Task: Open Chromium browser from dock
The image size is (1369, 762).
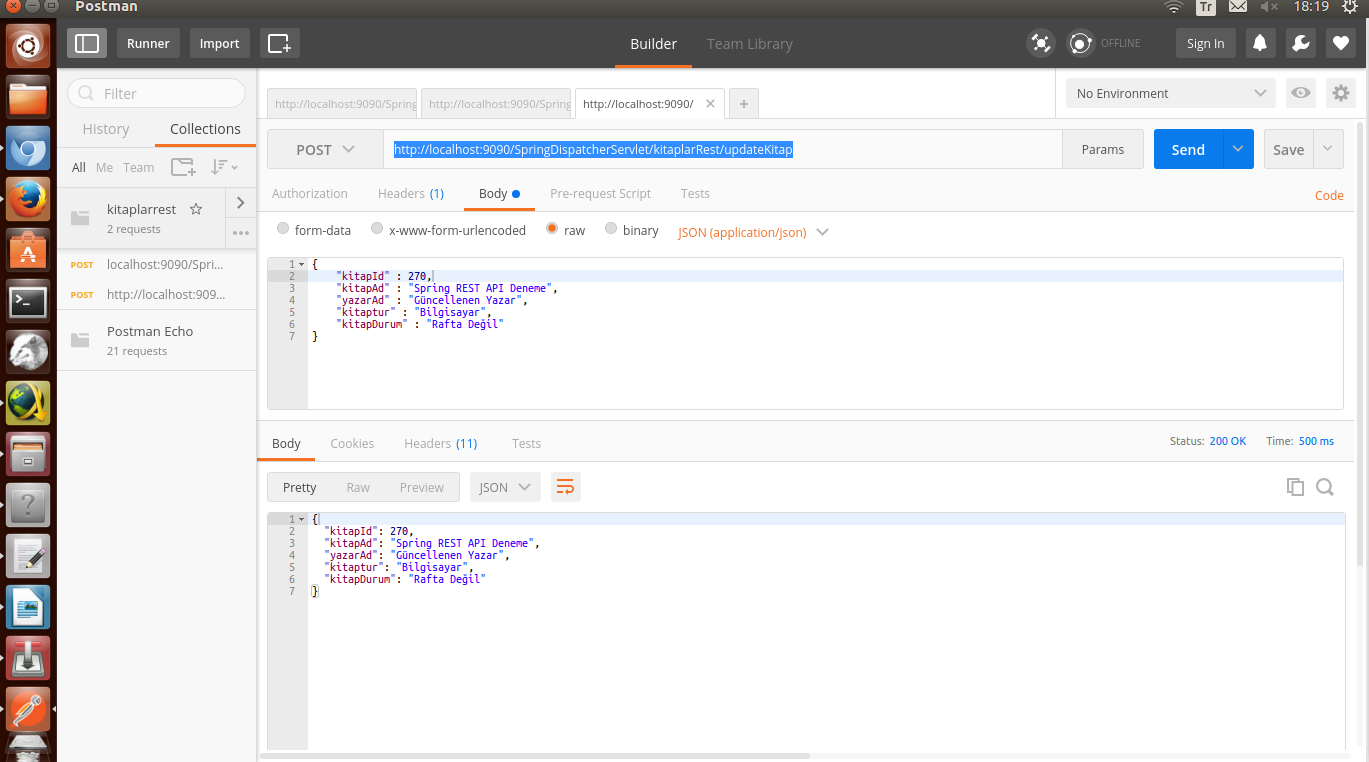Action: pyautogui.click(x=28, y=147)
